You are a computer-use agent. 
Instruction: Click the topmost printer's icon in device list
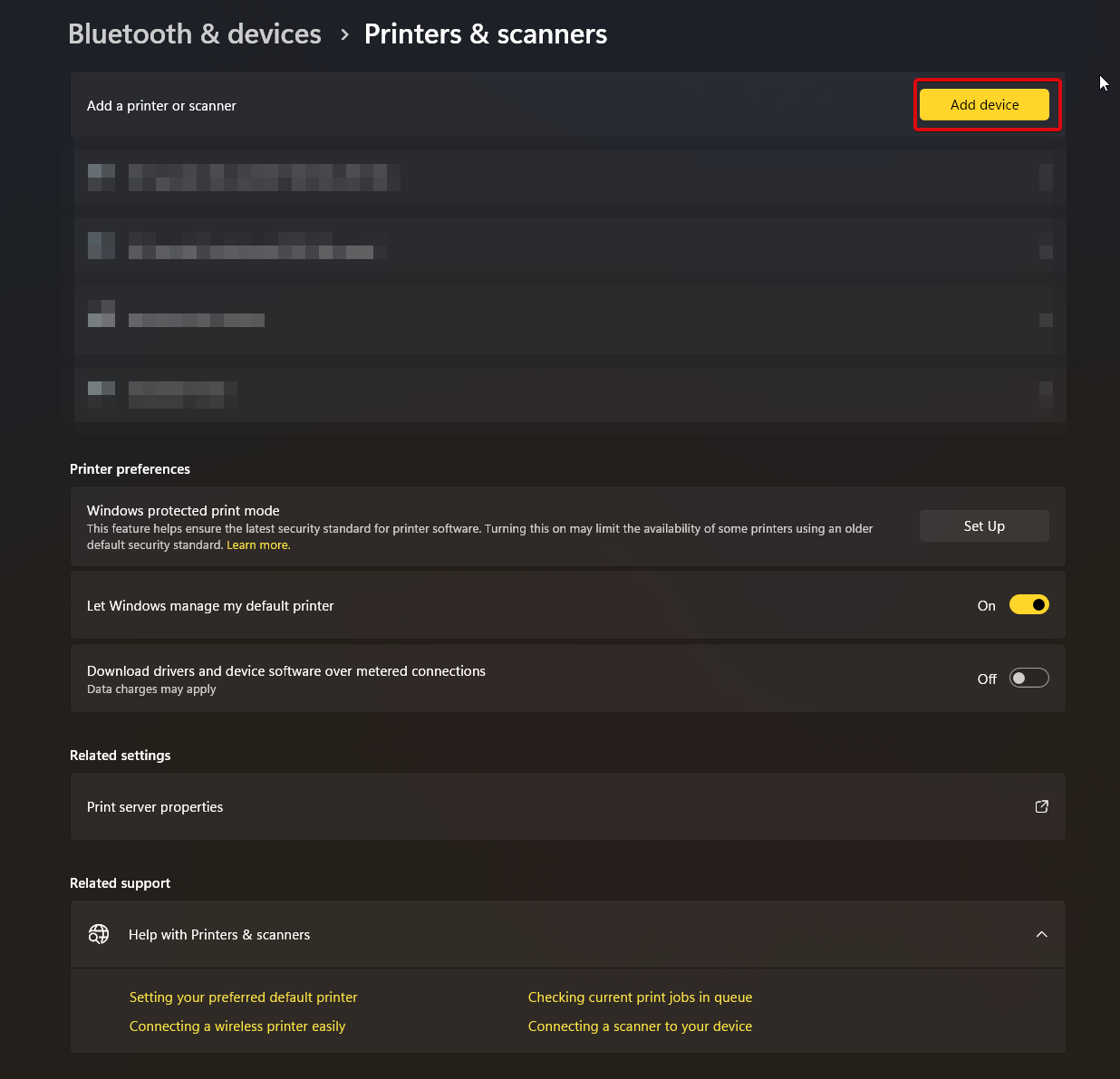[101, 178]
